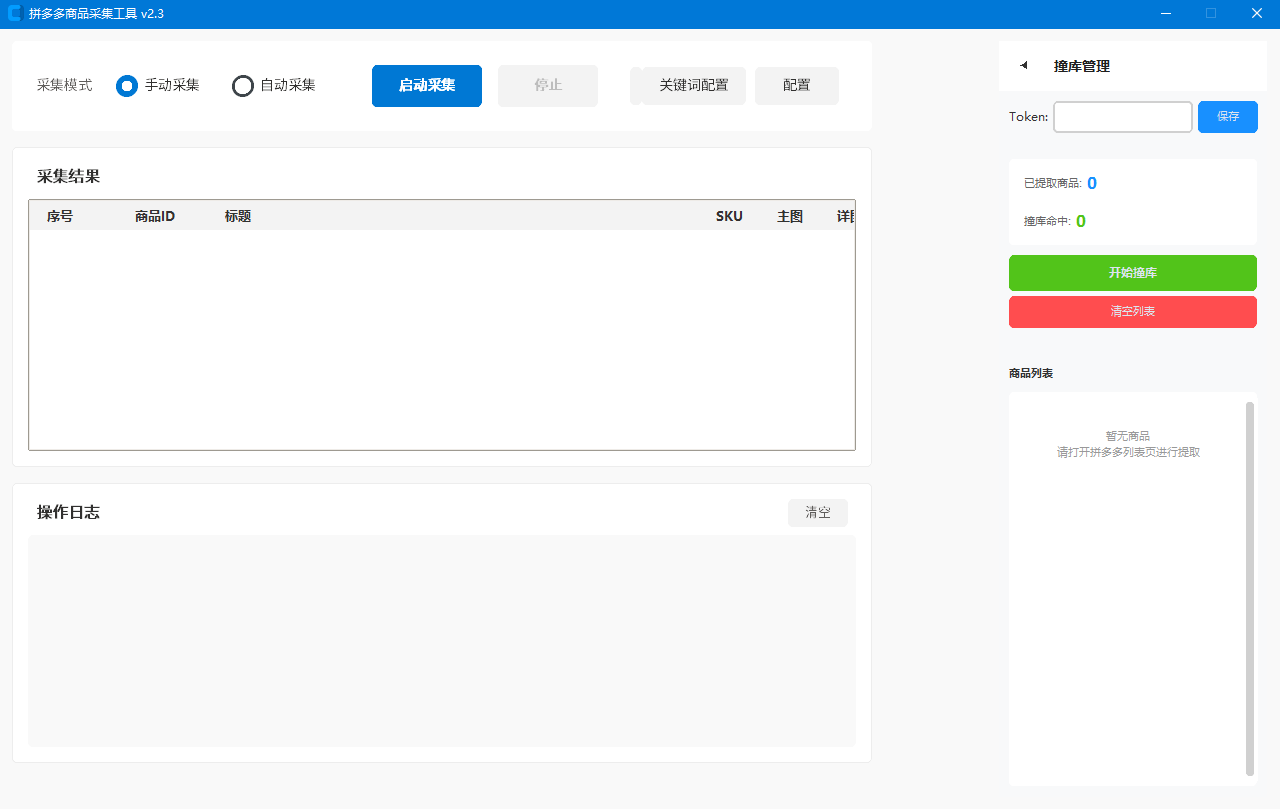Screen dimensions: 1280x809
Task: Click the green 开始撞库 button
Action: pos(1132,273)
